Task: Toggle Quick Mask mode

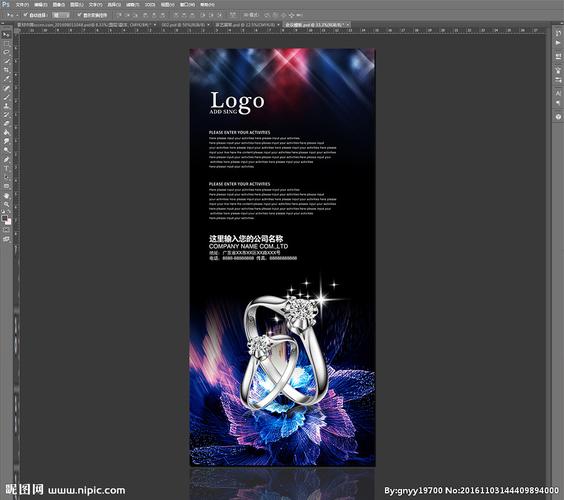Action: [6, 230]
